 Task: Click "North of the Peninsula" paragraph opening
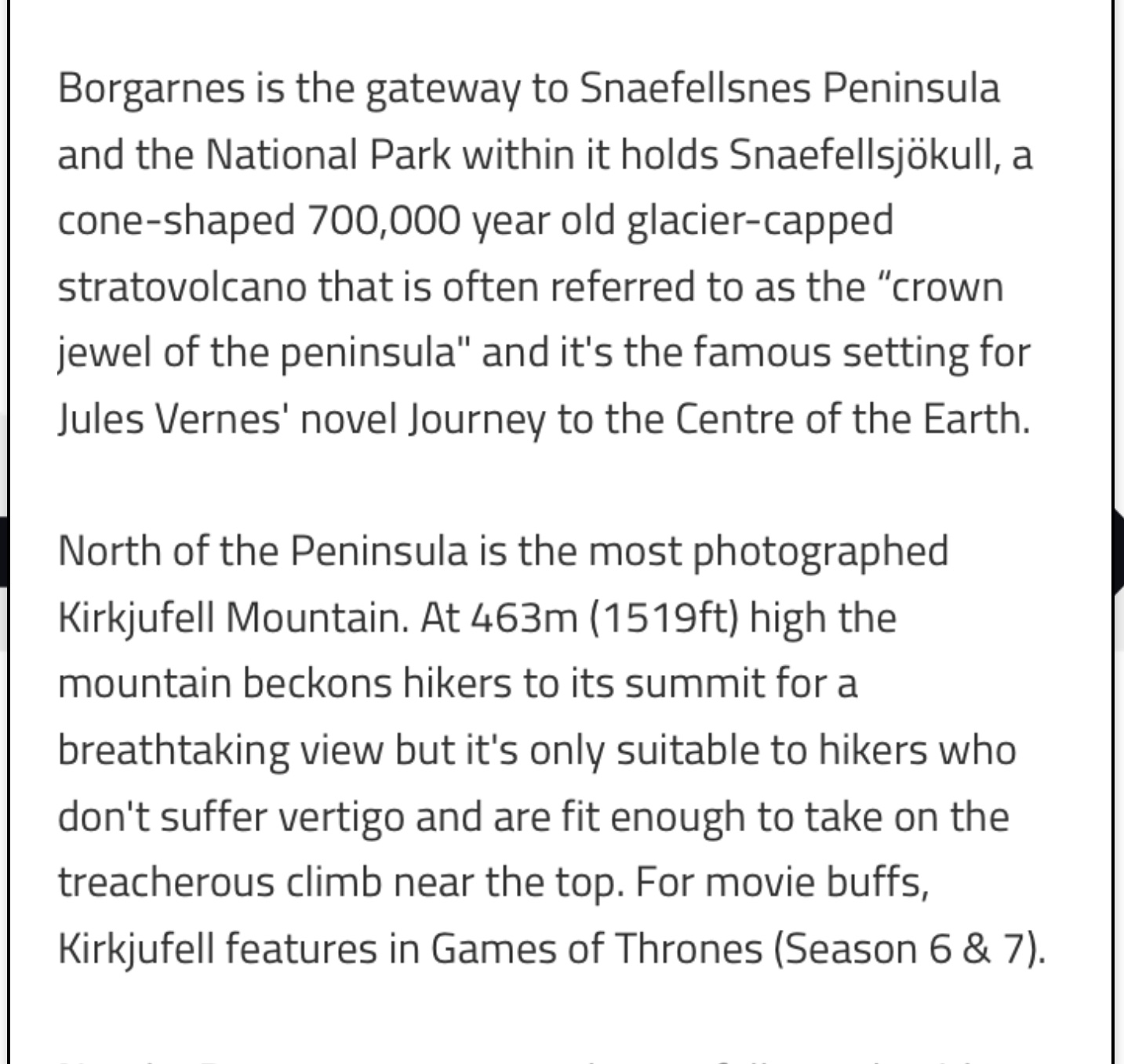click(262, 550)
